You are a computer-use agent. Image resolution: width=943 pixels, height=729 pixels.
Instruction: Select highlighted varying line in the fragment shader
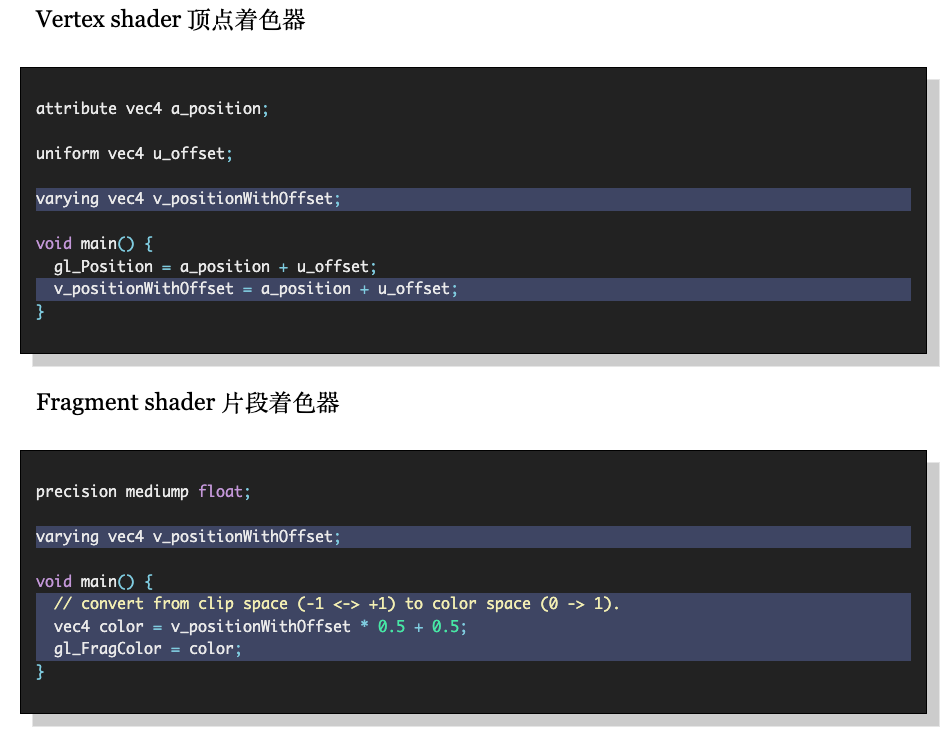pyautogui.click(x=188, y=537)
